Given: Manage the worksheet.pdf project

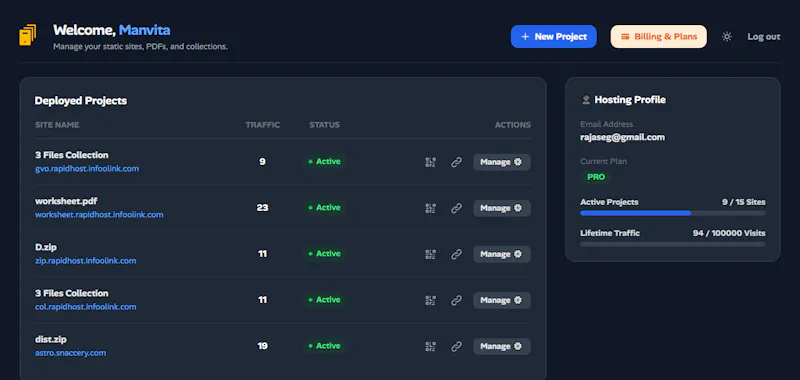Looking at the screenshot, I should (x=502, y=208).
